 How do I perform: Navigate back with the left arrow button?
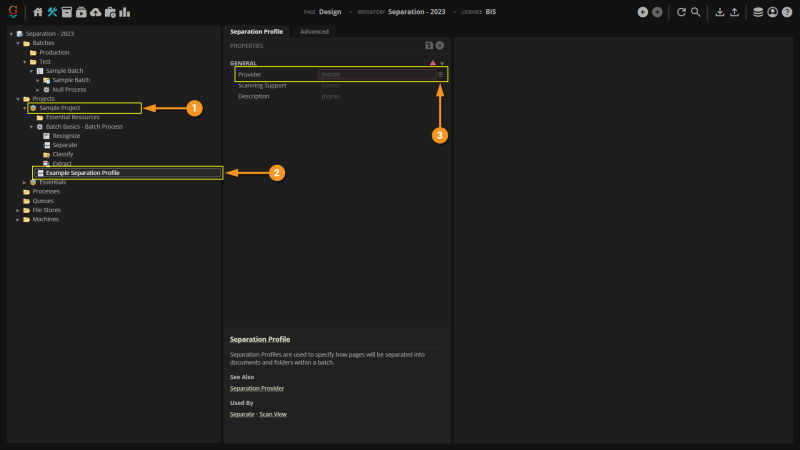[643, 12]
